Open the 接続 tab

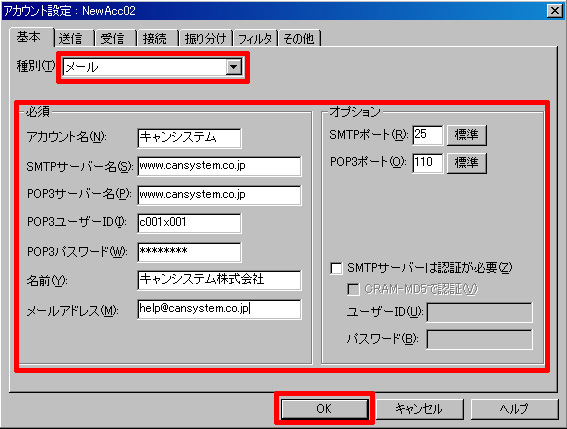[155, 38]
